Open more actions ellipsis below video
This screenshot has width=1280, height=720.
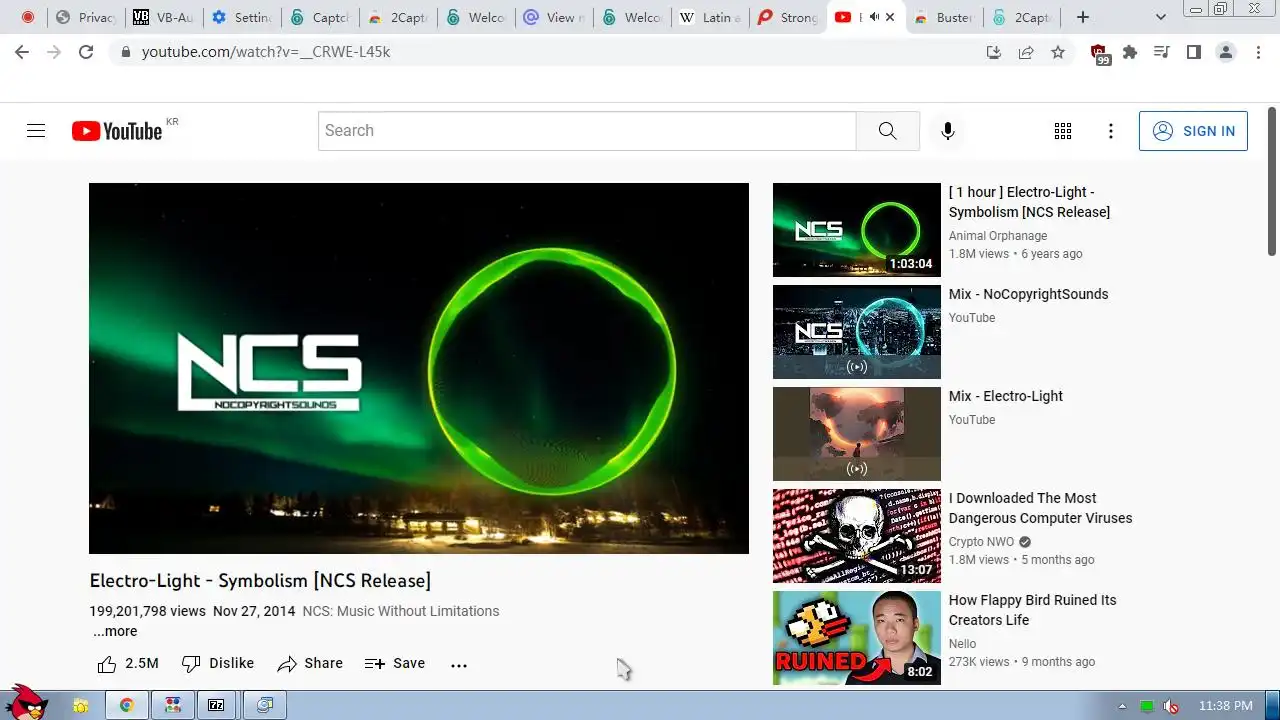tap(459, 665)
